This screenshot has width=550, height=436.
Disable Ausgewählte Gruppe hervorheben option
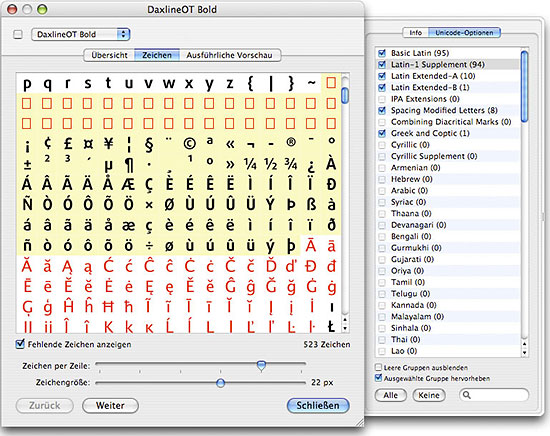point(378,378)
